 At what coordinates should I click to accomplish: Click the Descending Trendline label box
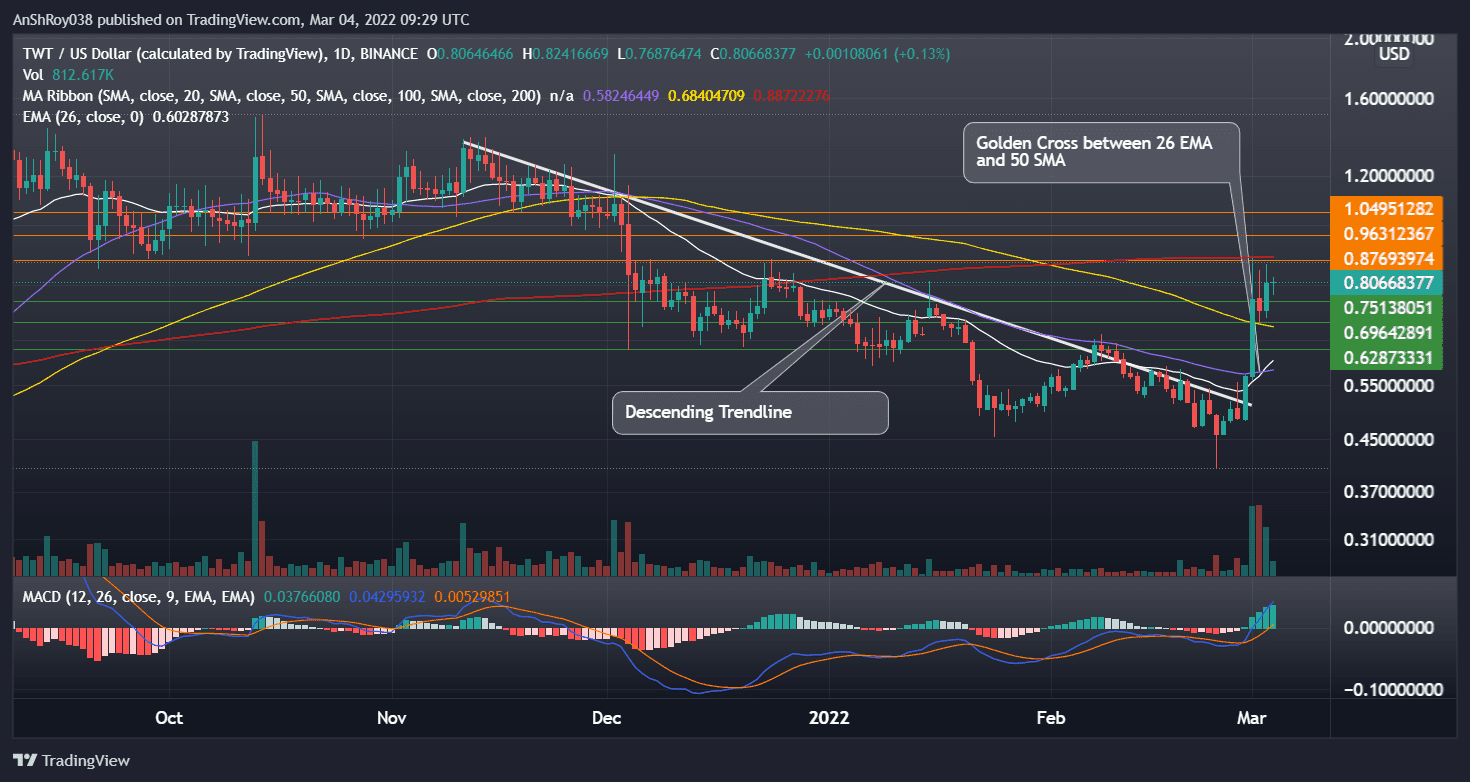[x=749, y=412]
